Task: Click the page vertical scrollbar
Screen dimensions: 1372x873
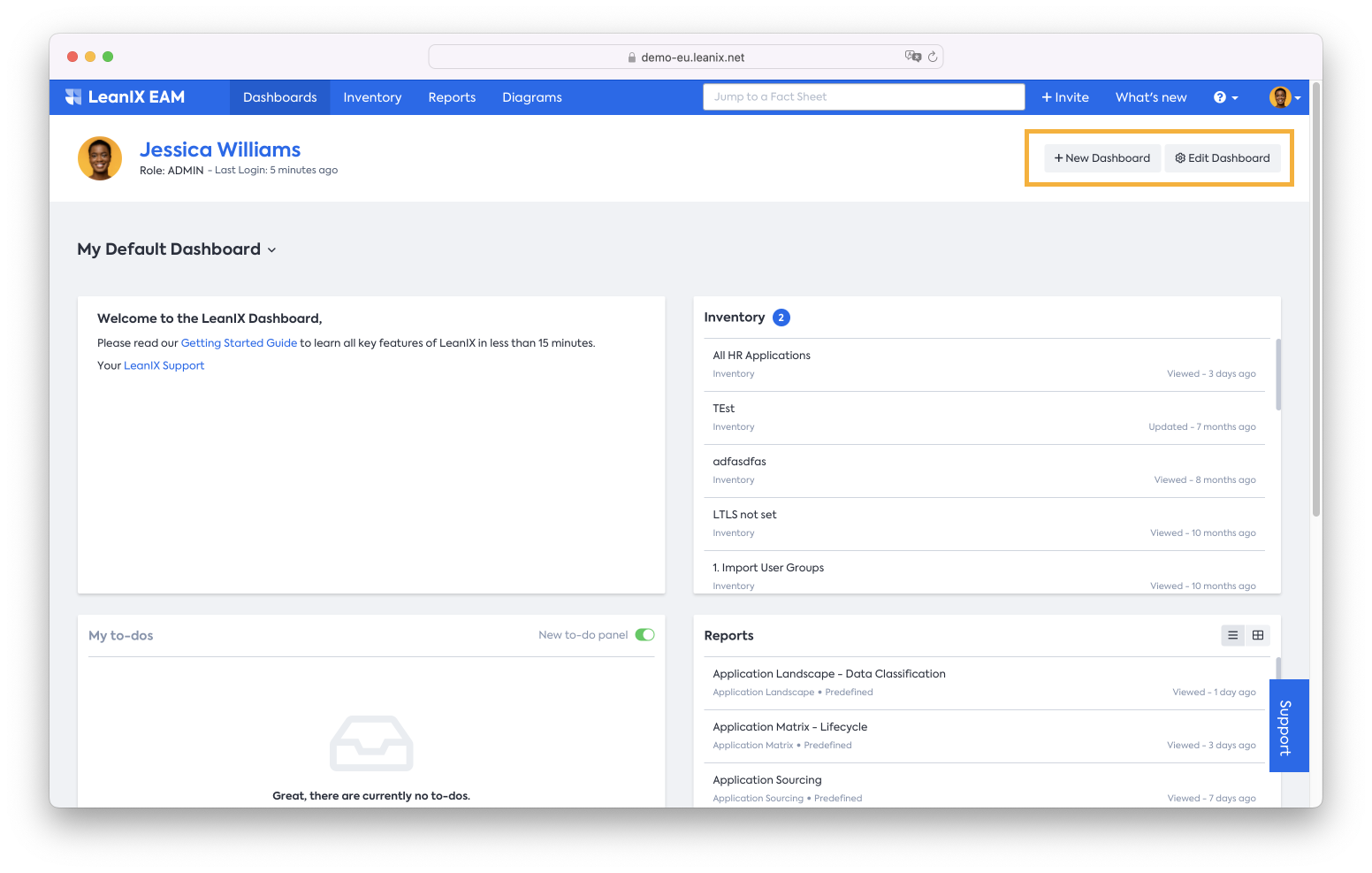Action: point(1316,301)
